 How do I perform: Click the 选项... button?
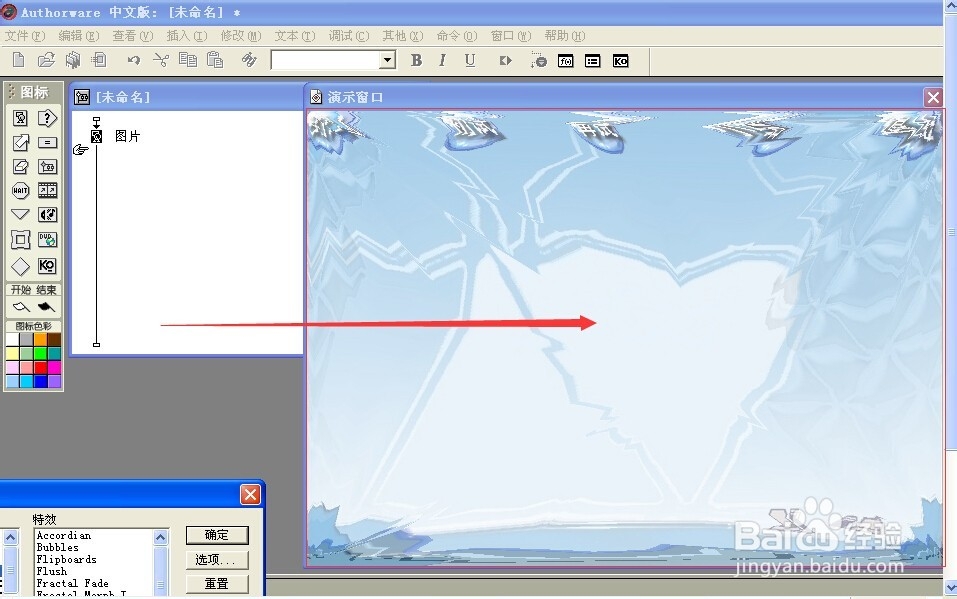coord(217,559)
